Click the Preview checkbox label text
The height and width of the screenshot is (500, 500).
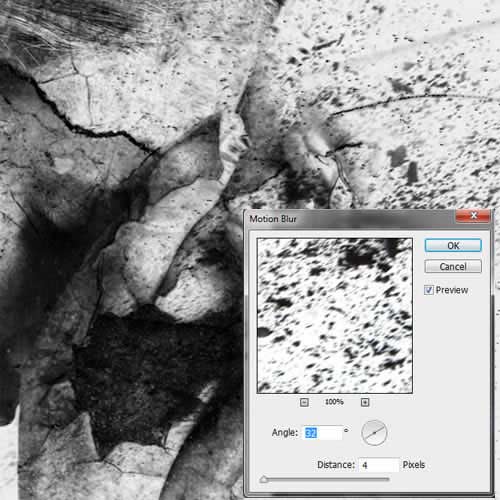[452, 290]
